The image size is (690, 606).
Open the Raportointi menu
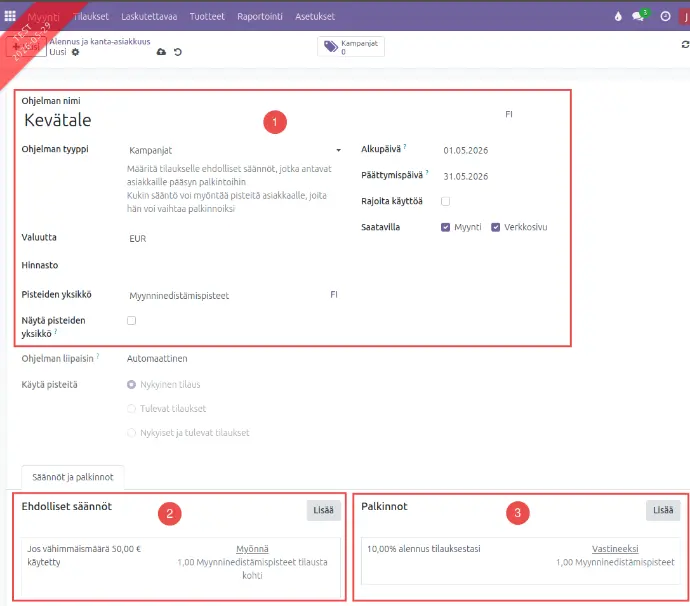260,16
